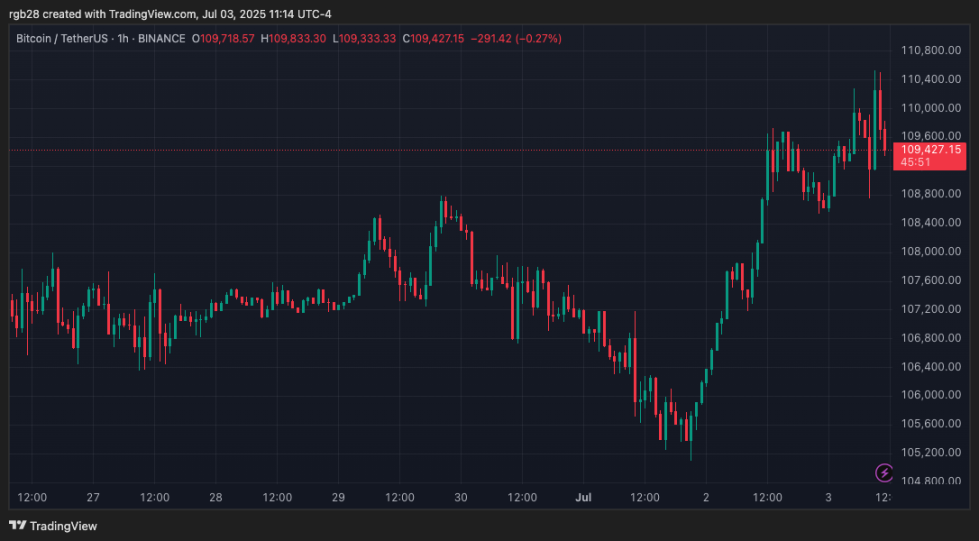Click the TradingView wordmark at bottom left
979x541 pixels.
tap(63, 526)
